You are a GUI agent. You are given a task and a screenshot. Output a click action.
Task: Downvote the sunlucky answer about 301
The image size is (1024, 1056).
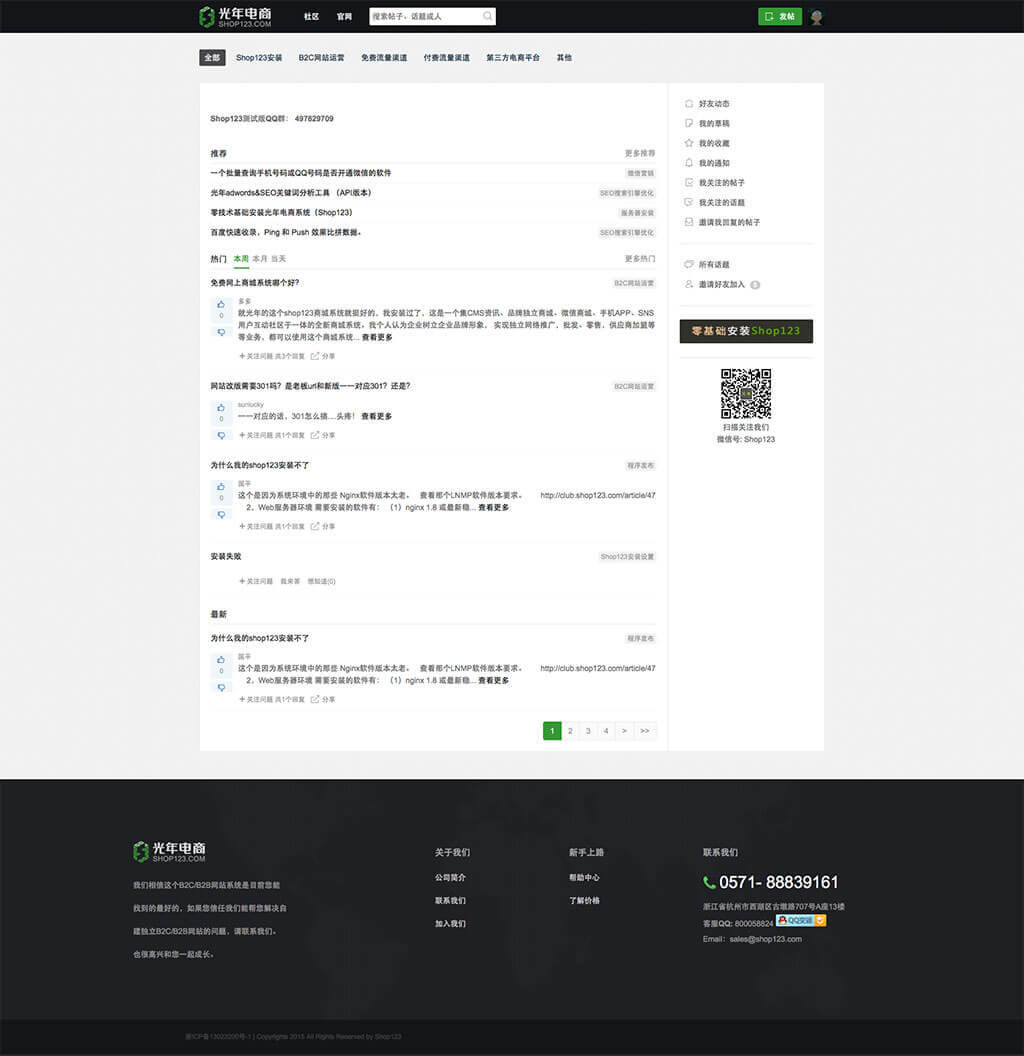(221, 435)
